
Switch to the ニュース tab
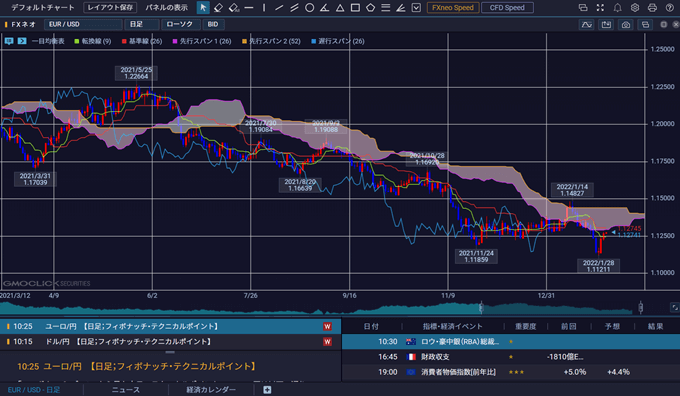[x=126, y=389]
